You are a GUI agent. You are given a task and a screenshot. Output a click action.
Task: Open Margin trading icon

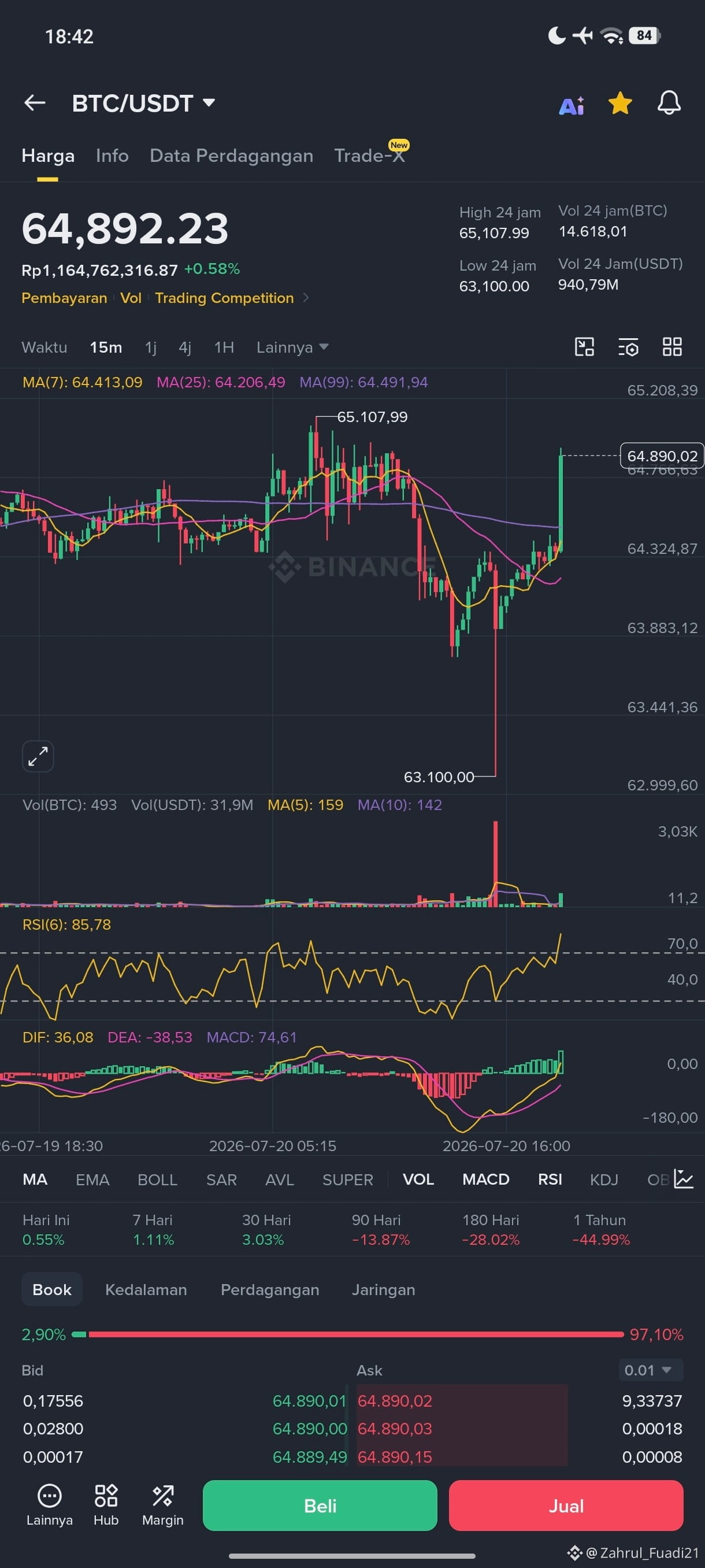162,1505
